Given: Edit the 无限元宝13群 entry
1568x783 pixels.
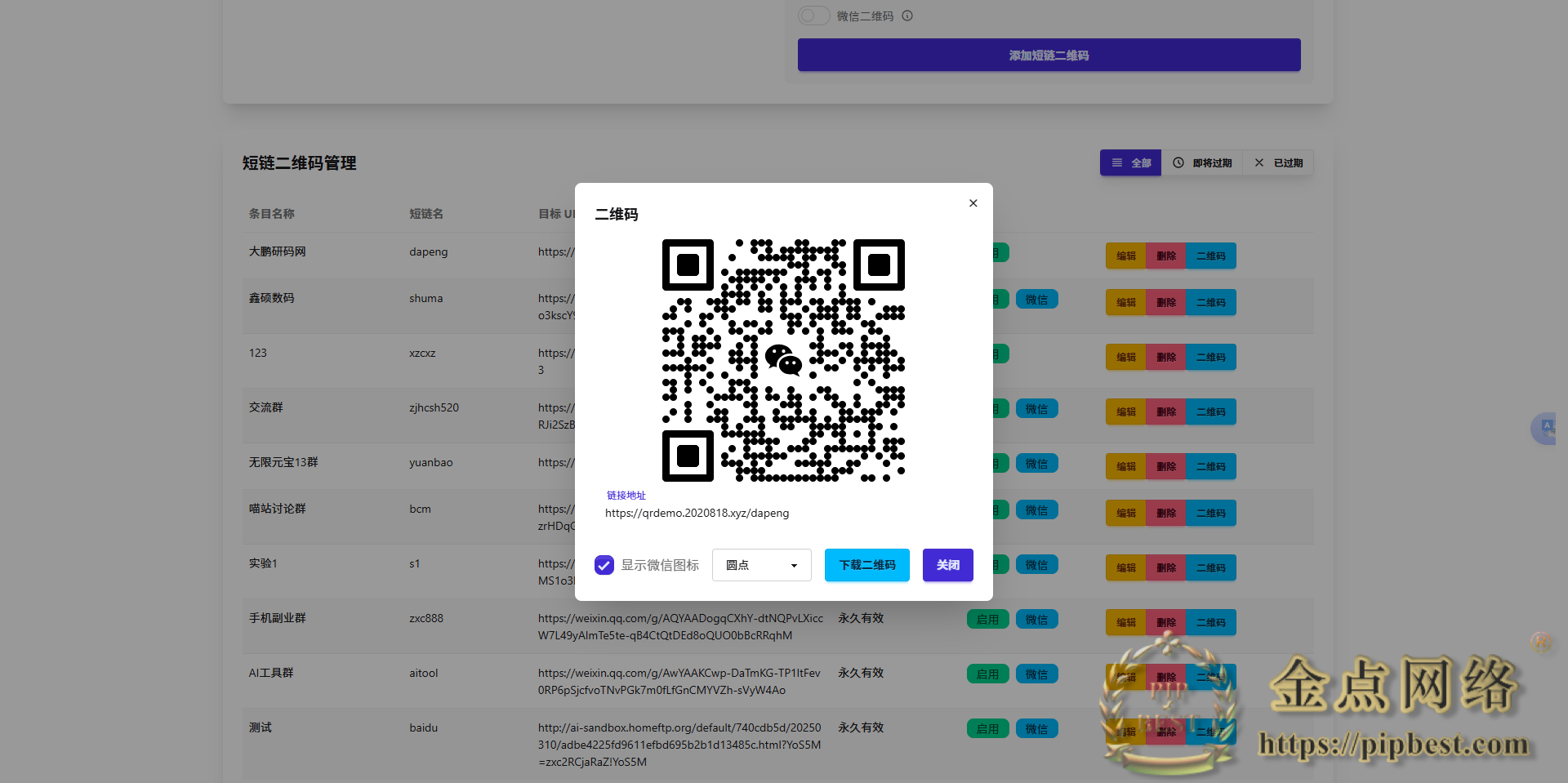Looking at the screenshot, I should pyautogui.click(x=1125, y=466).
